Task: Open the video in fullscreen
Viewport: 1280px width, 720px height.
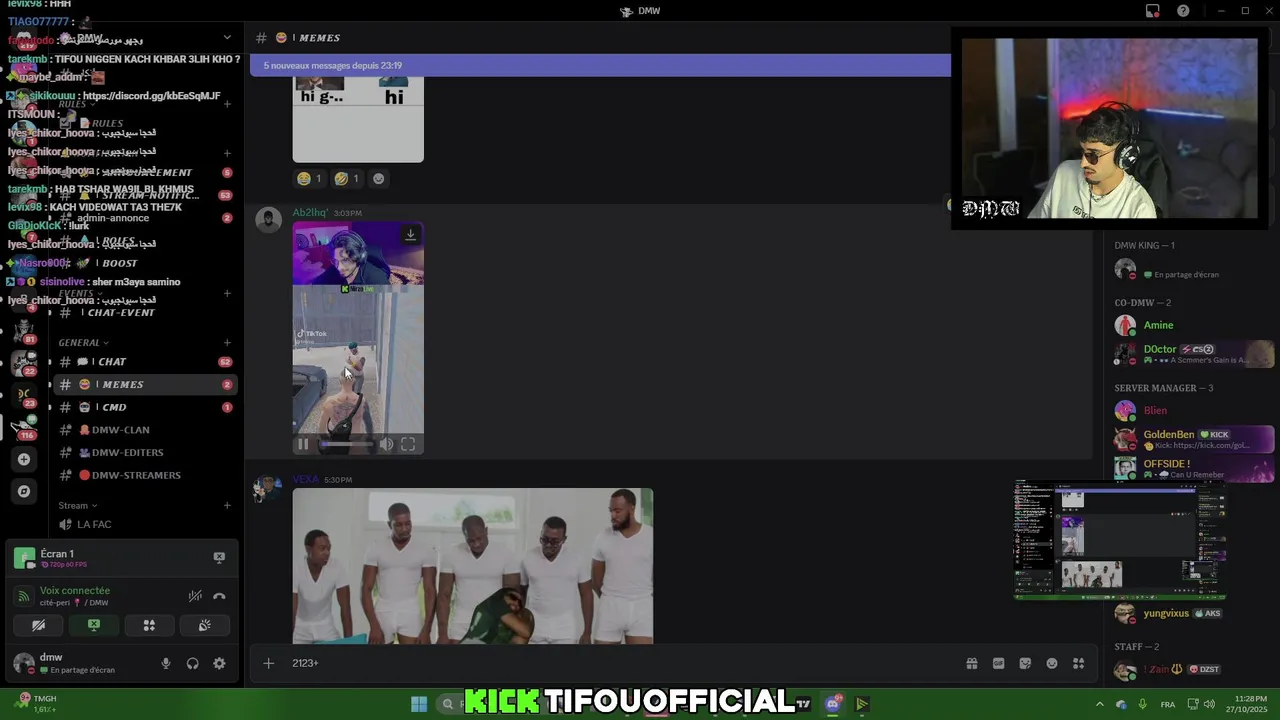Action: coord(408,444)
